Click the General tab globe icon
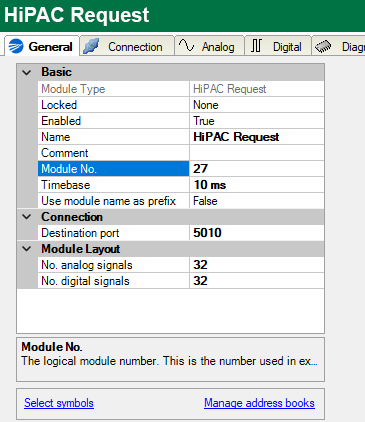The width and height of the screenshot is (365, 422). click(x=16, y=46)
